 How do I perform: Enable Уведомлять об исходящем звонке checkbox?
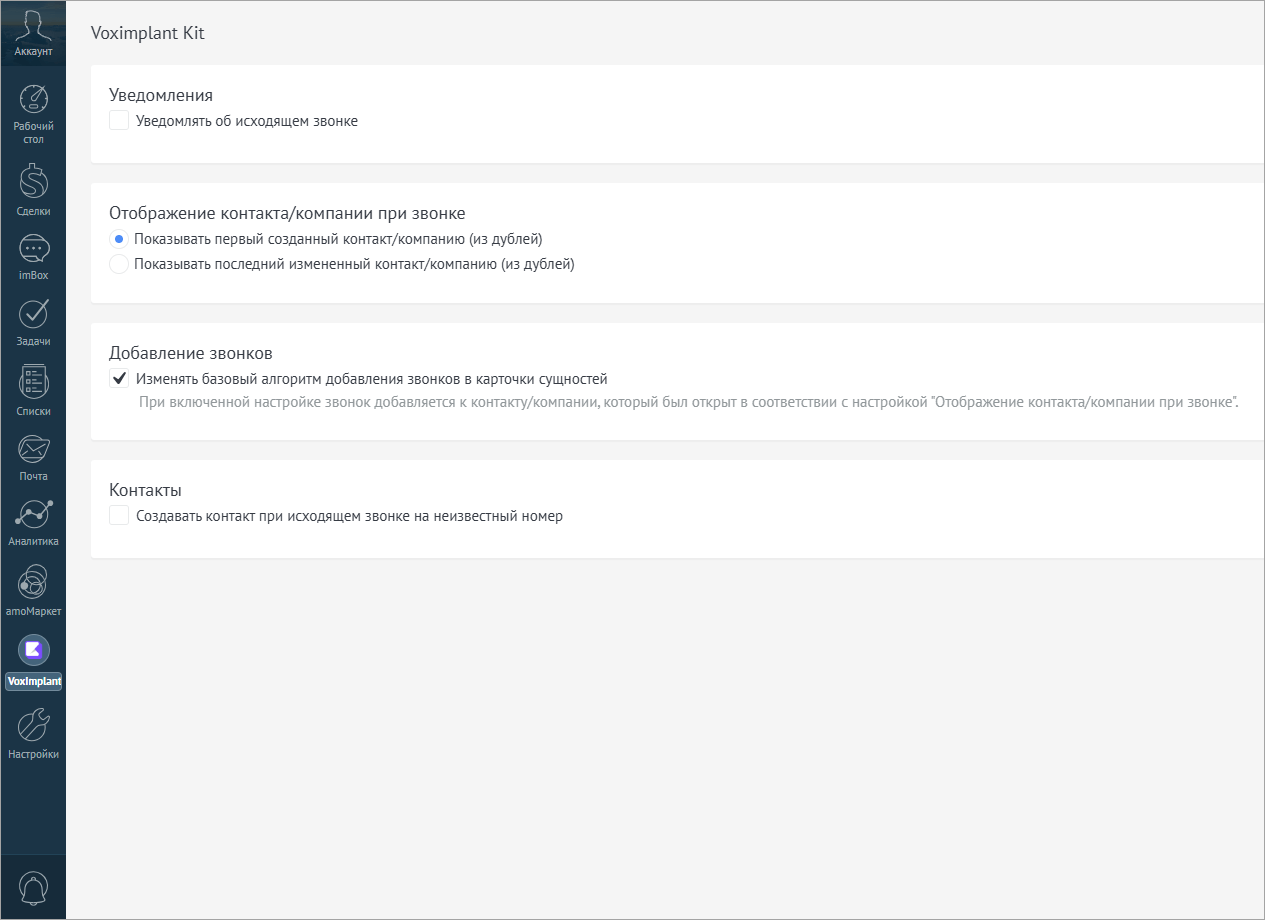(x=119, y=121)
